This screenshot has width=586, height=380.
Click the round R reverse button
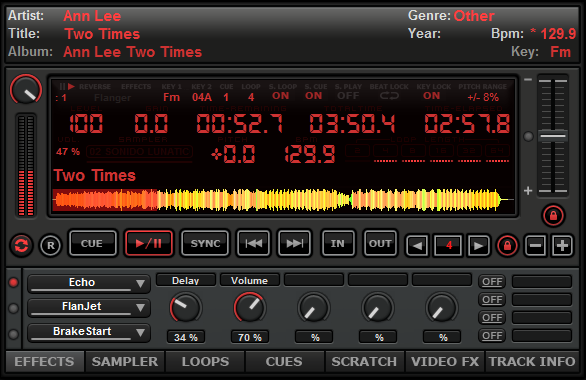tap(50, 245)
